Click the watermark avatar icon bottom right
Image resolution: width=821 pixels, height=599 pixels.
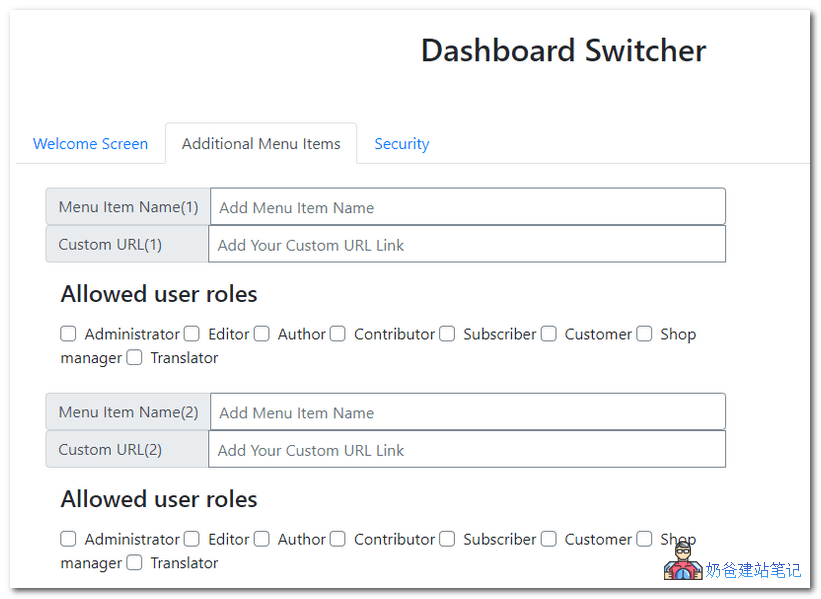[x=682, y=563]
